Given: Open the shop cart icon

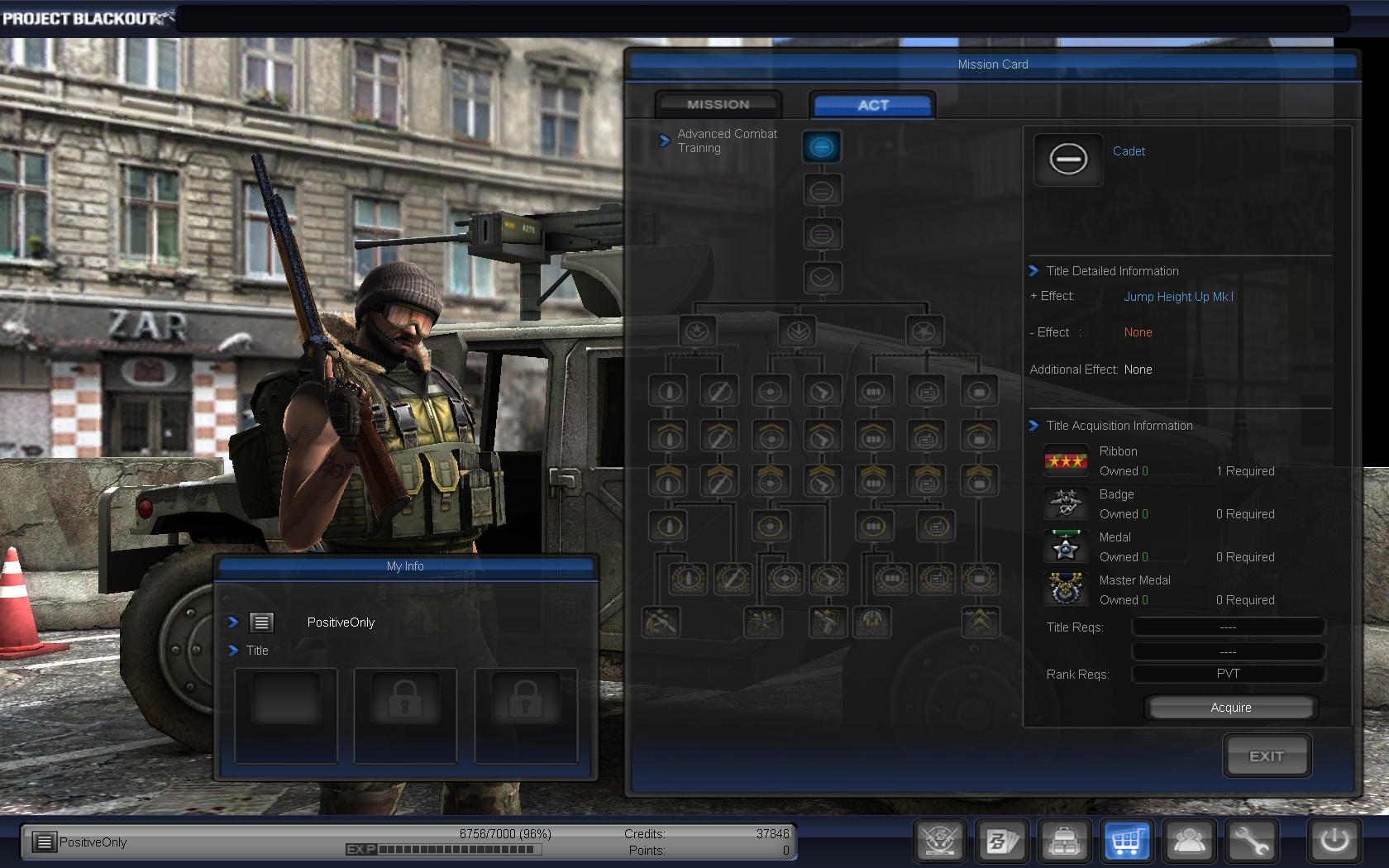Looking at the screenshot, I should click(1126, 842).
